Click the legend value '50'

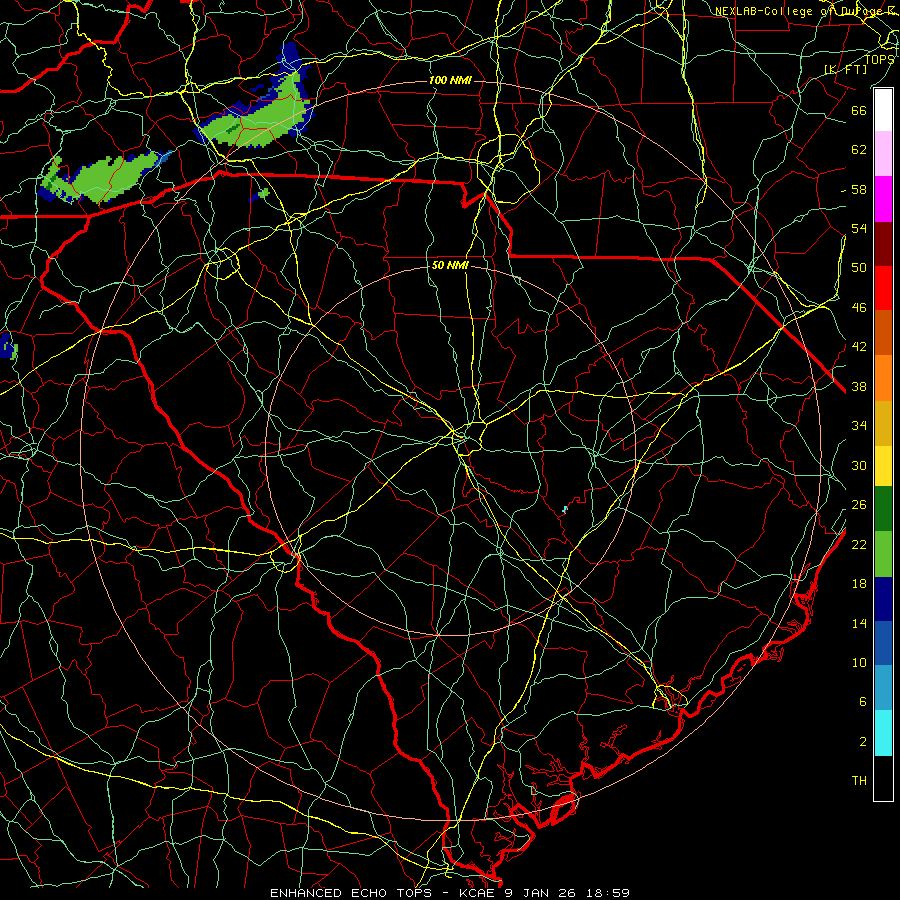click(859, 268)
